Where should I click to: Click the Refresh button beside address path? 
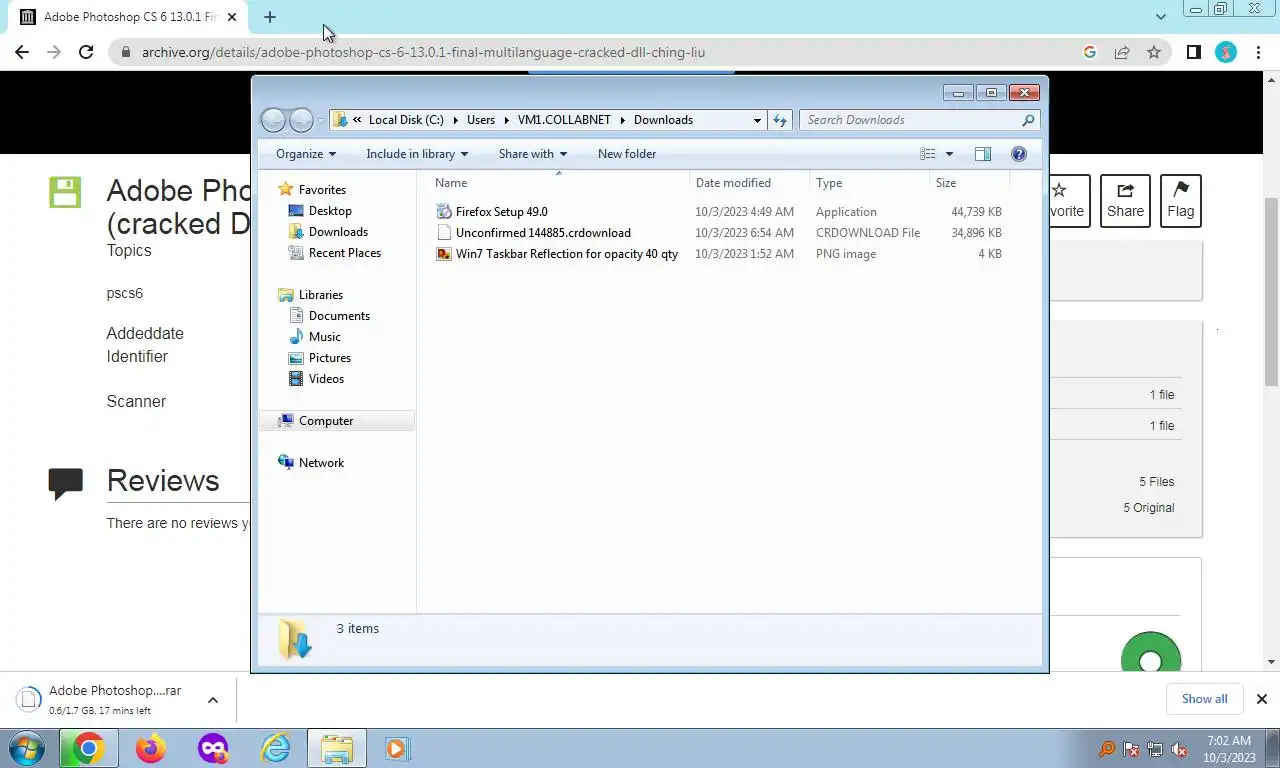(780, 120)
